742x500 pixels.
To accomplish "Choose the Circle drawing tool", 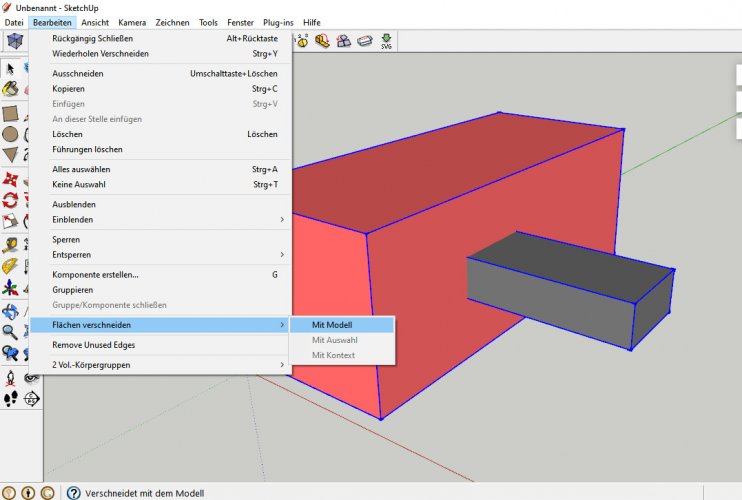I will [x=10, y=134].
